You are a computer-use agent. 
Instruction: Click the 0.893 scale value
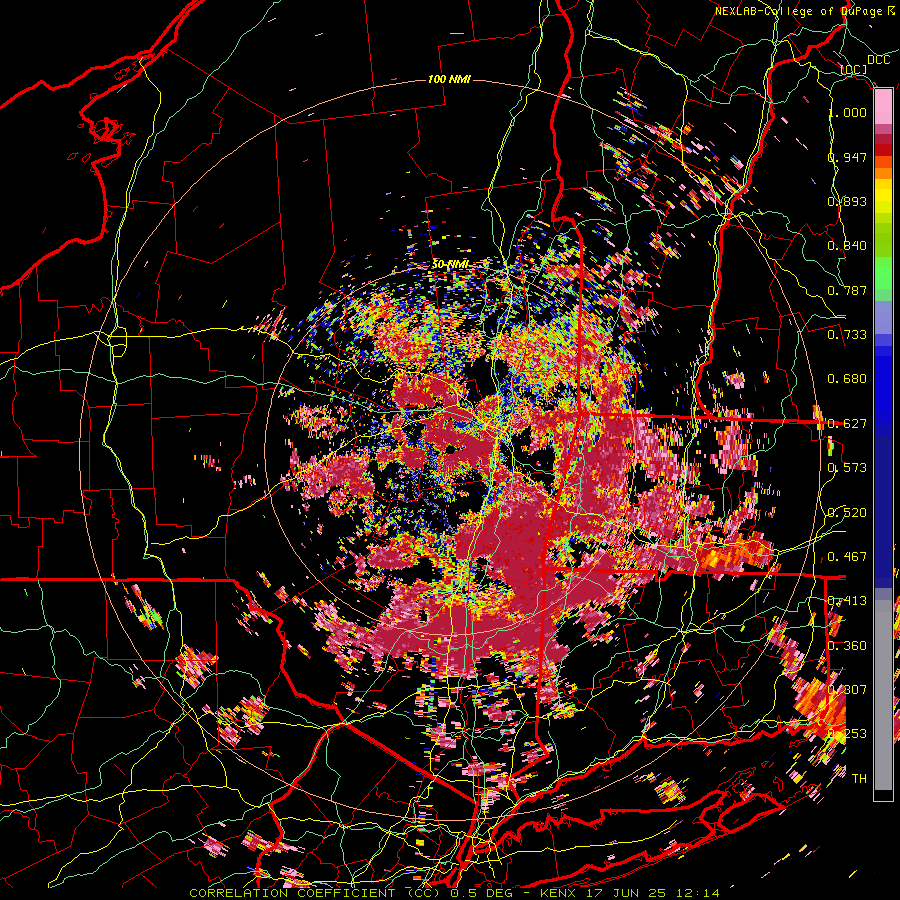click(847, 201)
